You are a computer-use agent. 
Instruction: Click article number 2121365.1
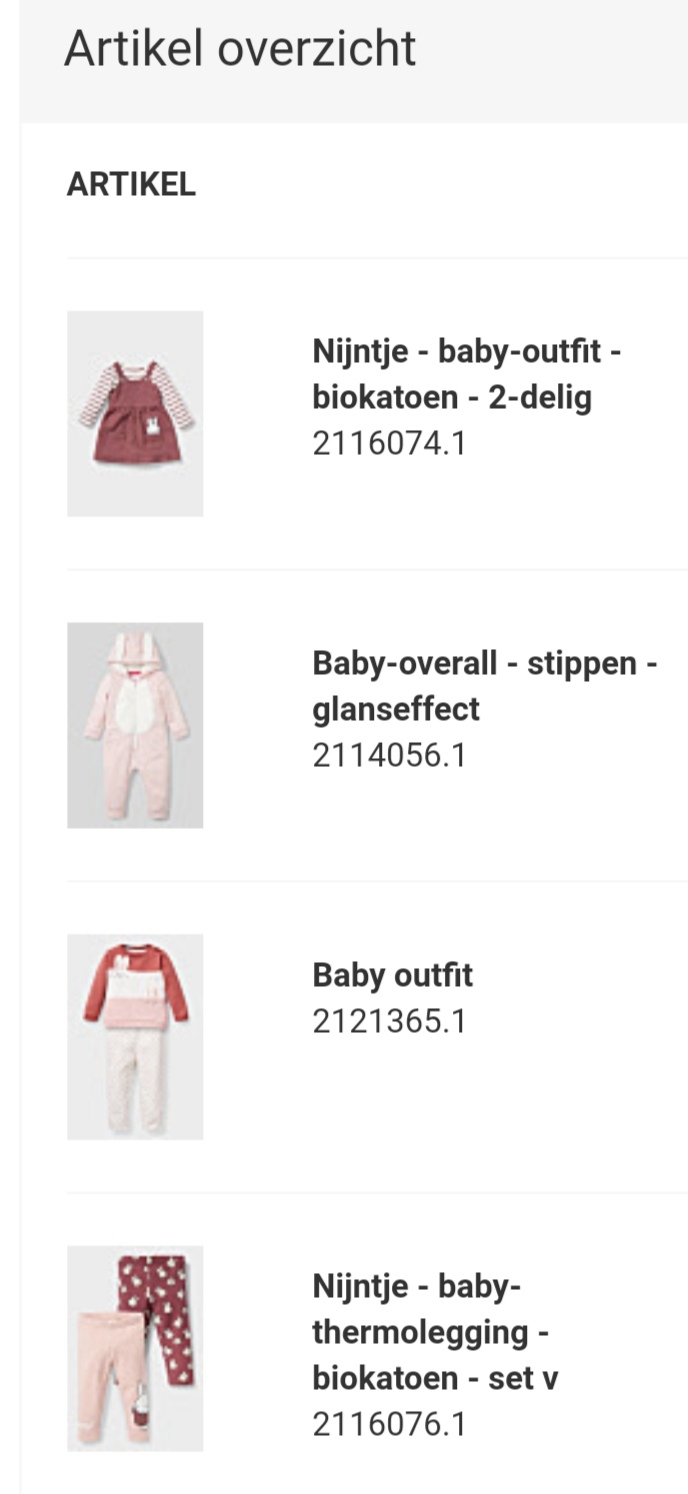coord(389,1021)
